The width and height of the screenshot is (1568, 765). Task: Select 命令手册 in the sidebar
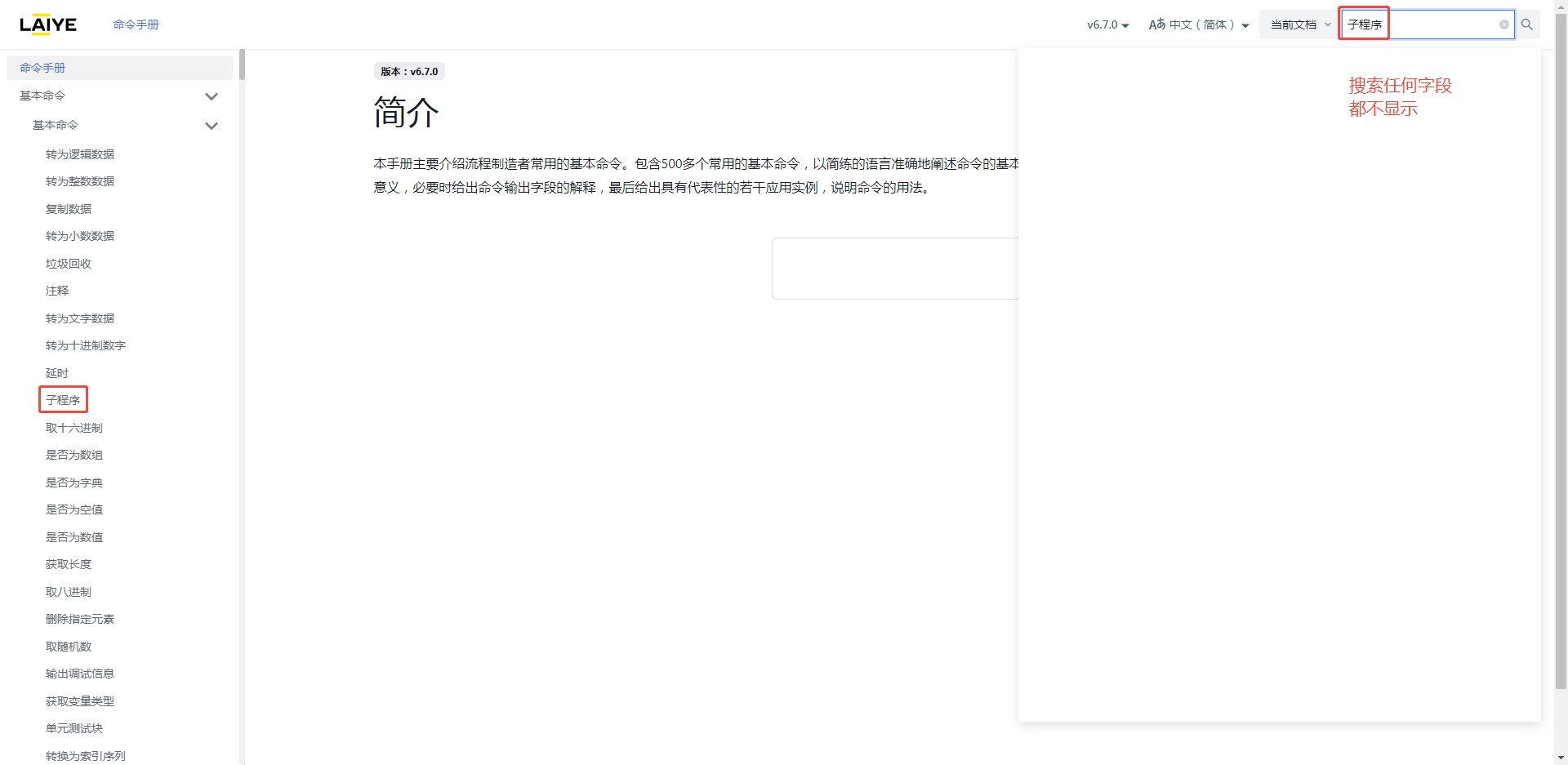42,68
